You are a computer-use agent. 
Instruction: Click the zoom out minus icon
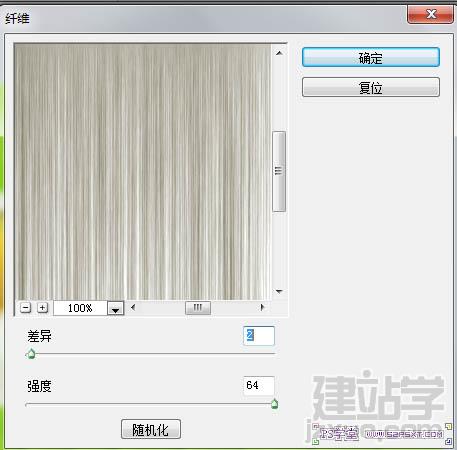(x=25, y=307)
